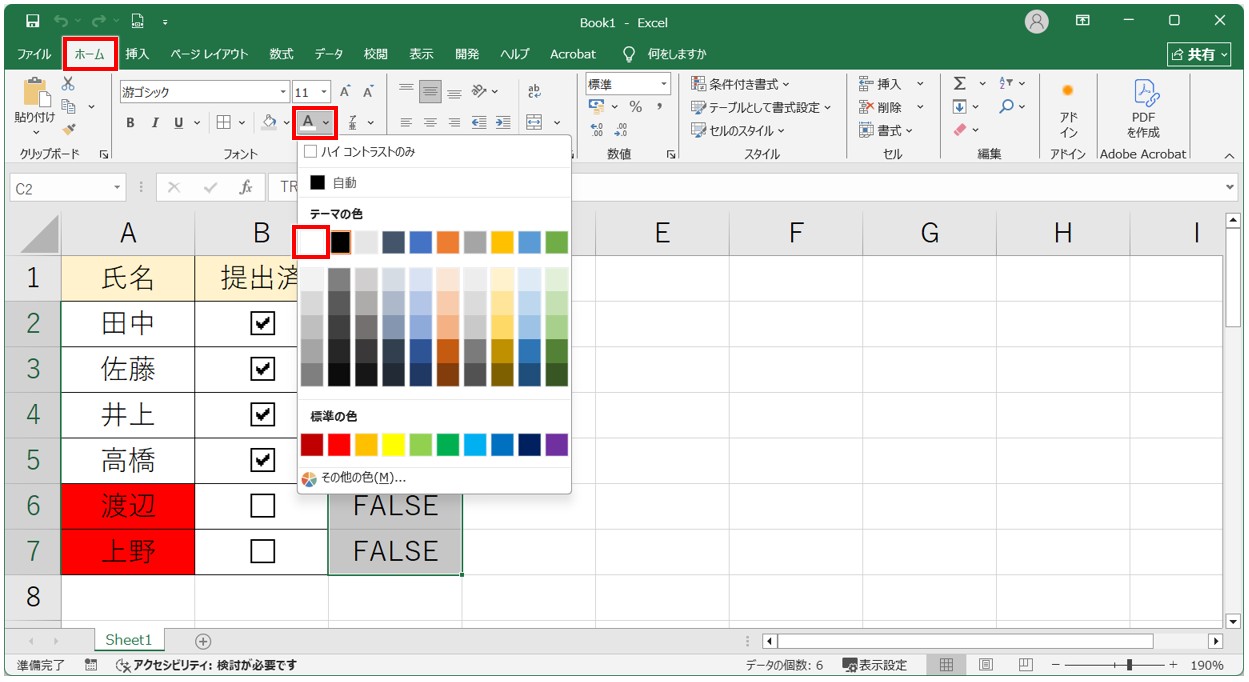The height and width of the screenshot is (682, 1249).
Task: Open the font name dropdown 游ゴシック
Action: (x=283, y=92)
